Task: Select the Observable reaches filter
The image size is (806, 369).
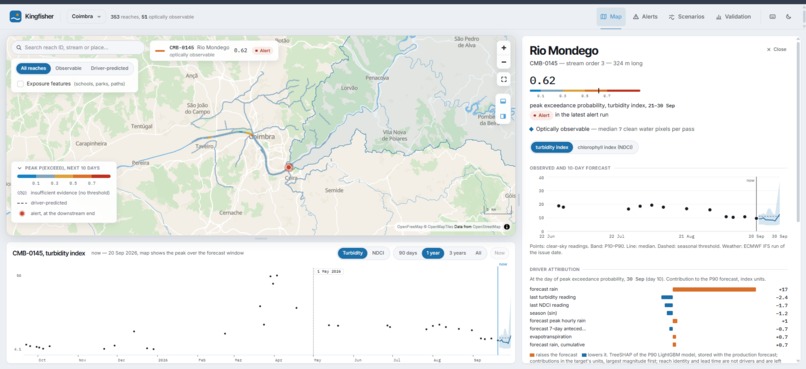Action: click(68, 68)
